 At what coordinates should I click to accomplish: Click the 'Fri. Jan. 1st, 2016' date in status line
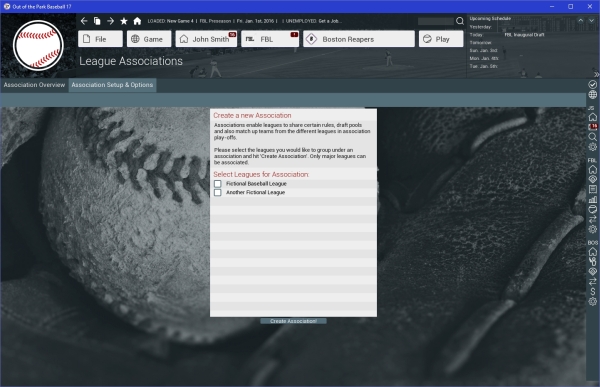coord(255,21)
